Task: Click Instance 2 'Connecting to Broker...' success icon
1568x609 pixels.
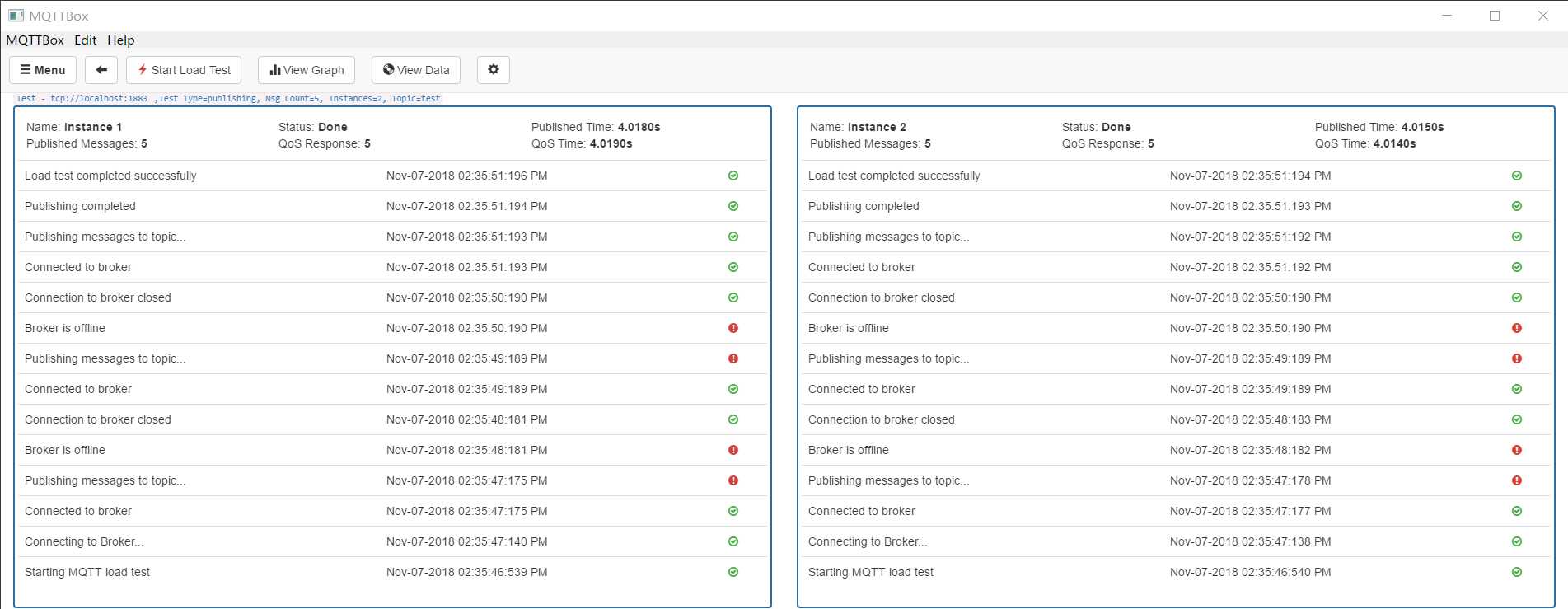Action: pos(1517,541)
